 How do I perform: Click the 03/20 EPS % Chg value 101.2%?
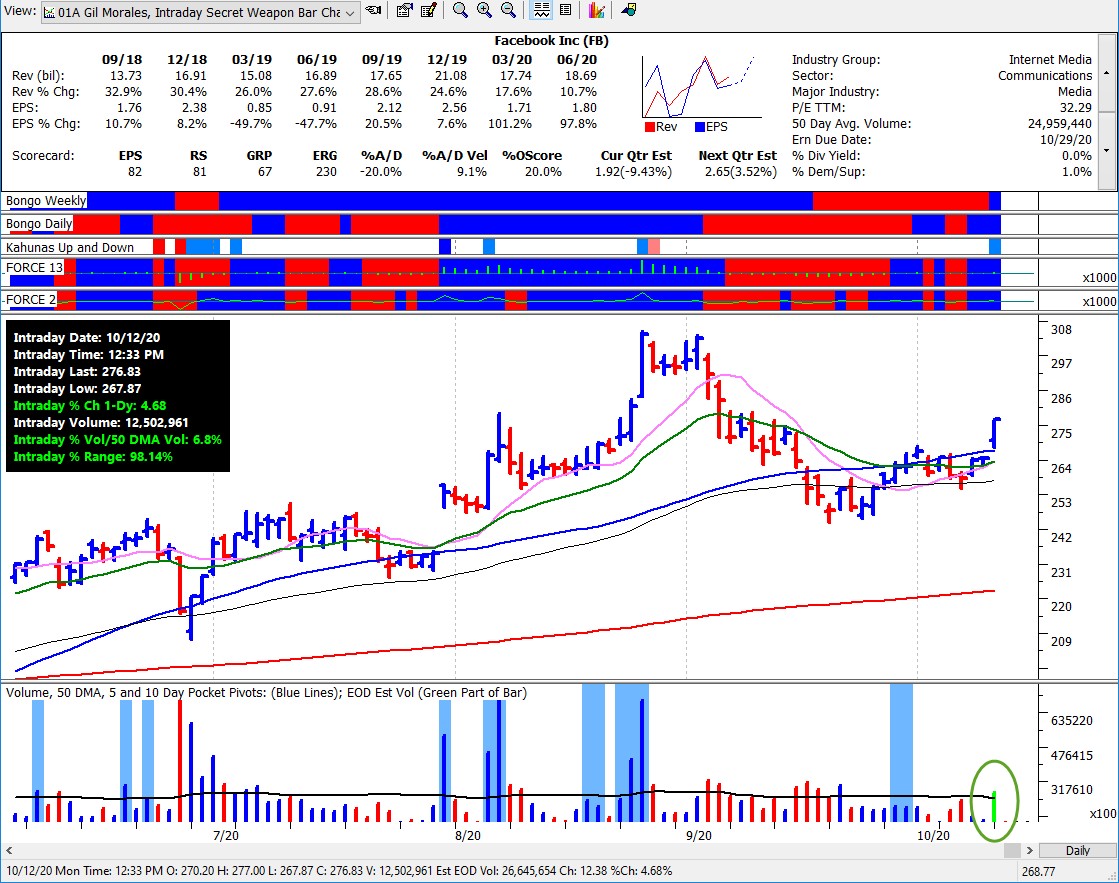click(x=510, y=123)
